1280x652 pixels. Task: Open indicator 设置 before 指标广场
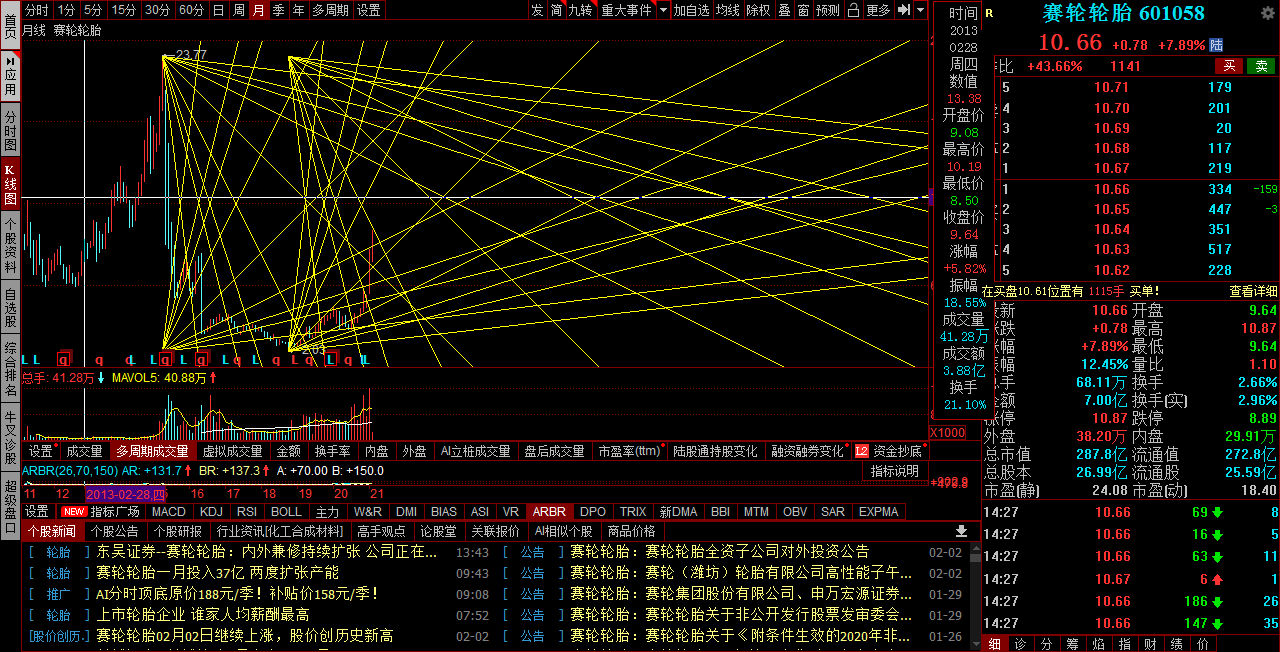(37, 511)
